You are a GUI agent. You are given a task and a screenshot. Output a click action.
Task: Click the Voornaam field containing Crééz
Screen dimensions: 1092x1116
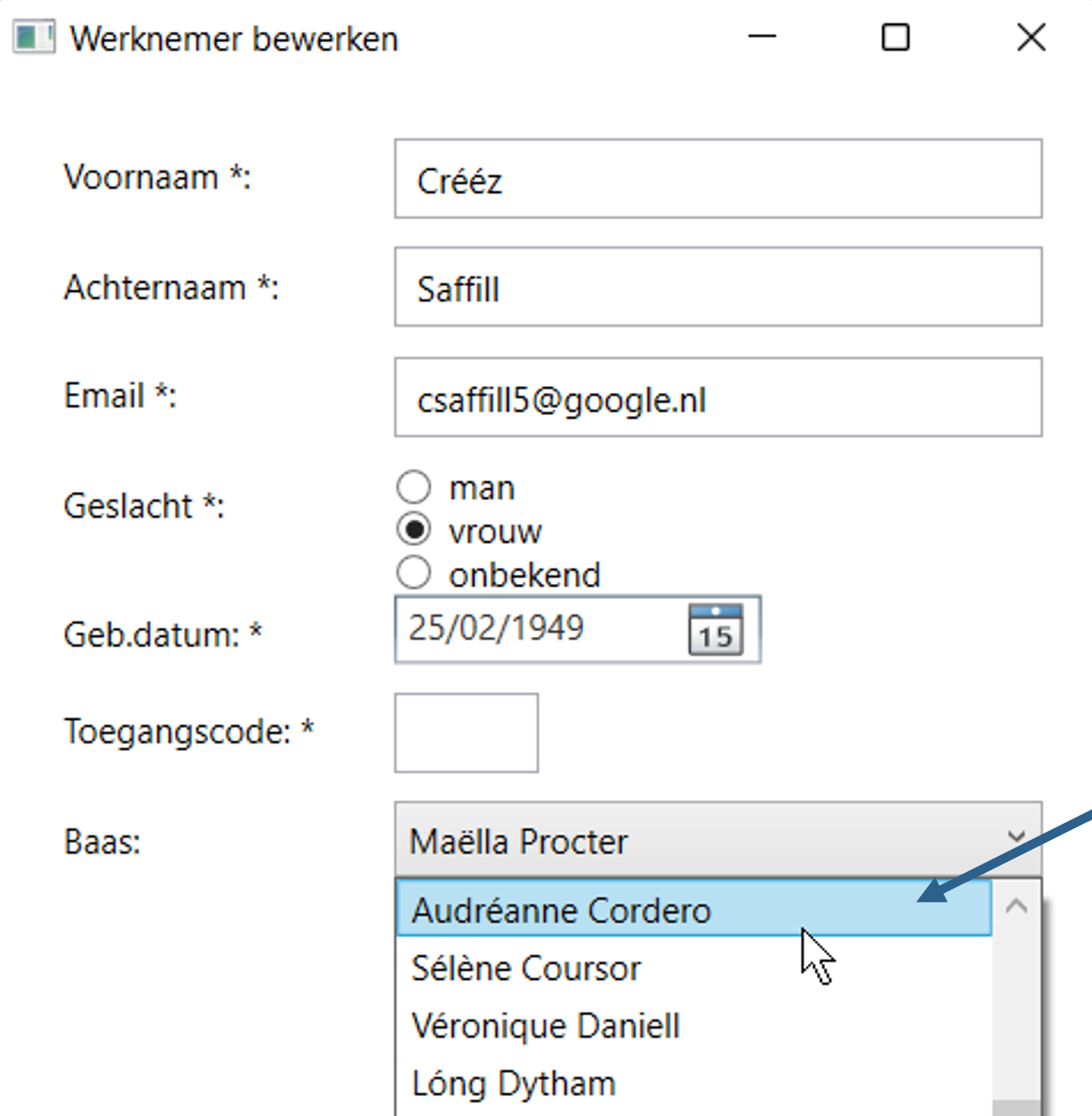(718, 180)
